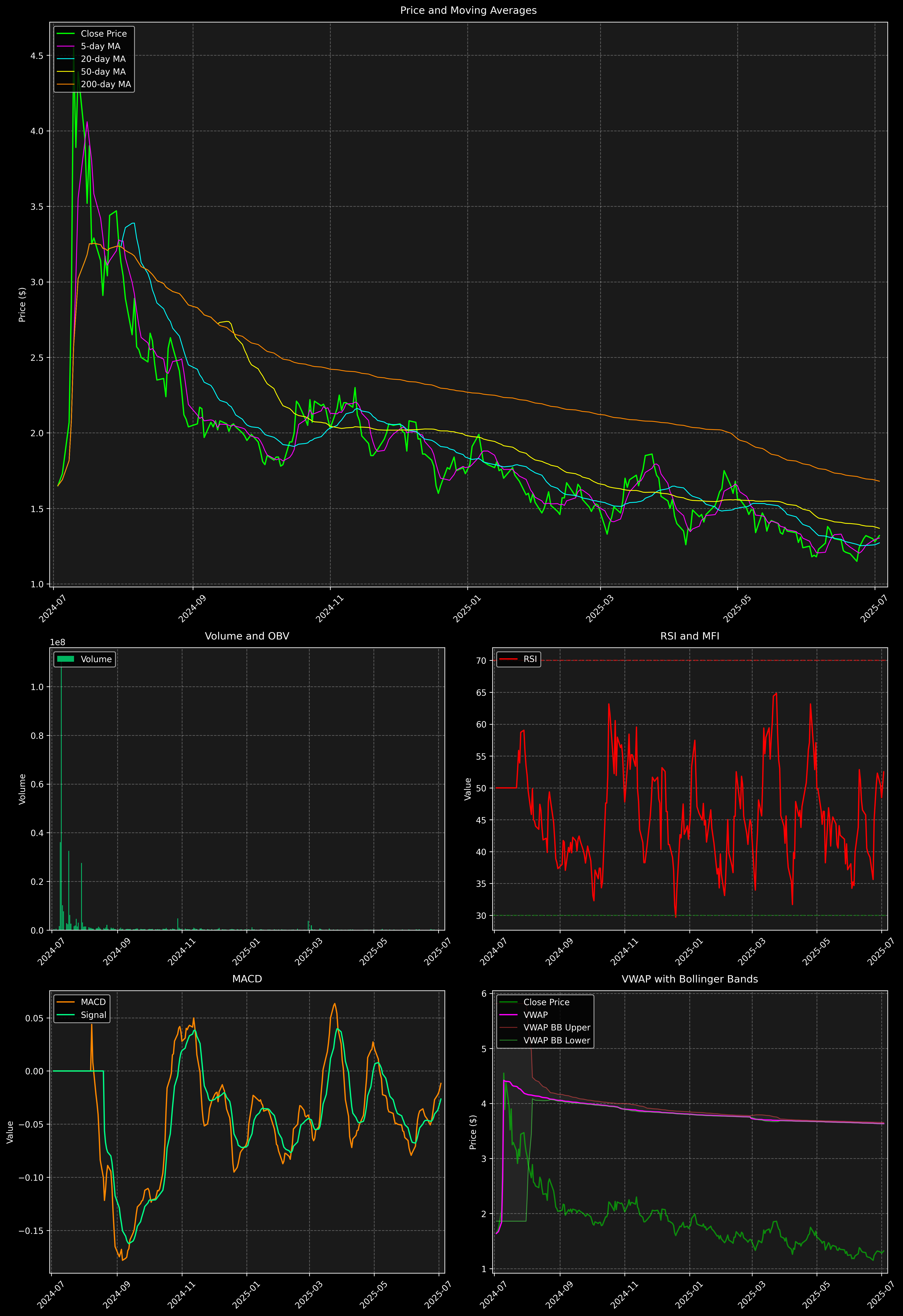903x1316 pixels.
Task: Click the orange 200-day MA legend line sample
Action: coord(66,84)
